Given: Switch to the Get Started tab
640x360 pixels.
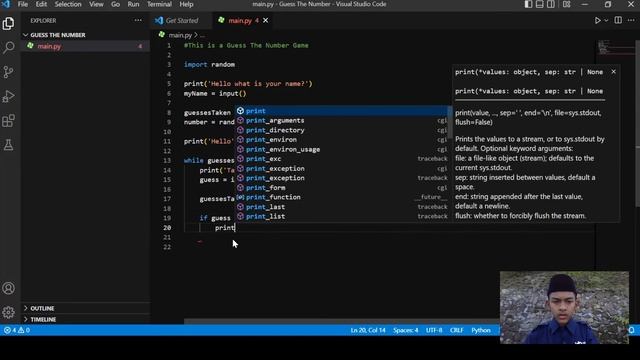Looking at the screenshot, I should point(181,20).
